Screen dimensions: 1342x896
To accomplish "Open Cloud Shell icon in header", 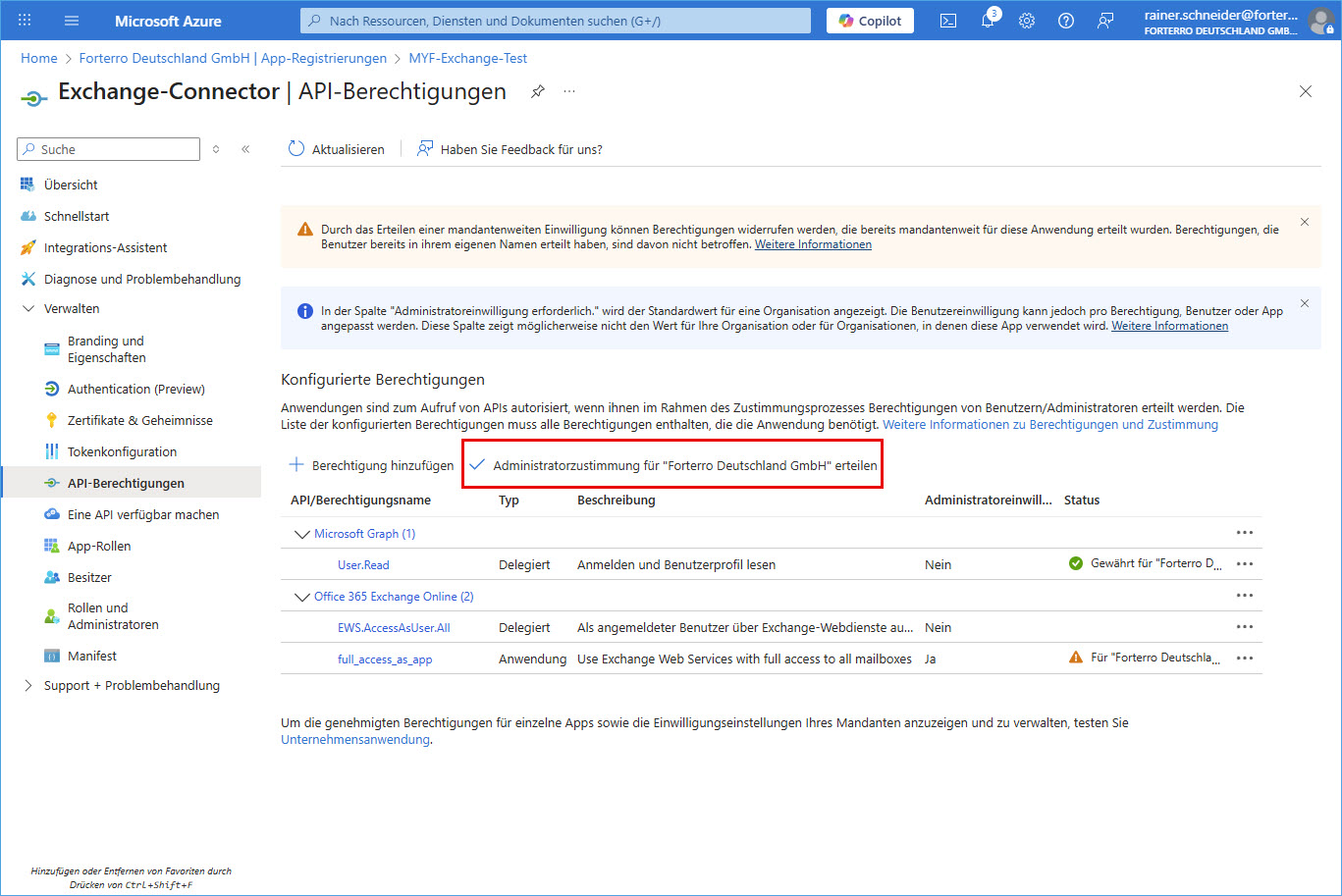I will 948,21.
